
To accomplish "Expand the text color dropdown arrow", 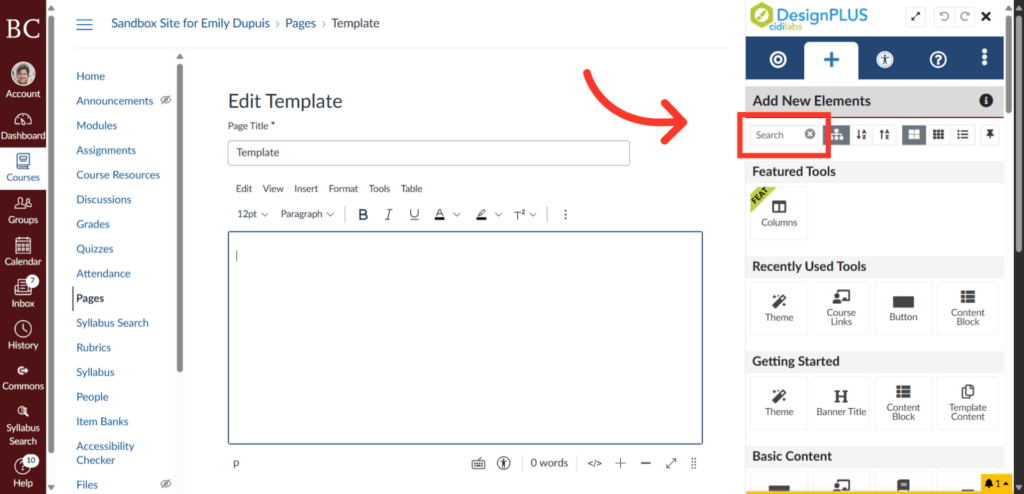I will tap(456, 214).
